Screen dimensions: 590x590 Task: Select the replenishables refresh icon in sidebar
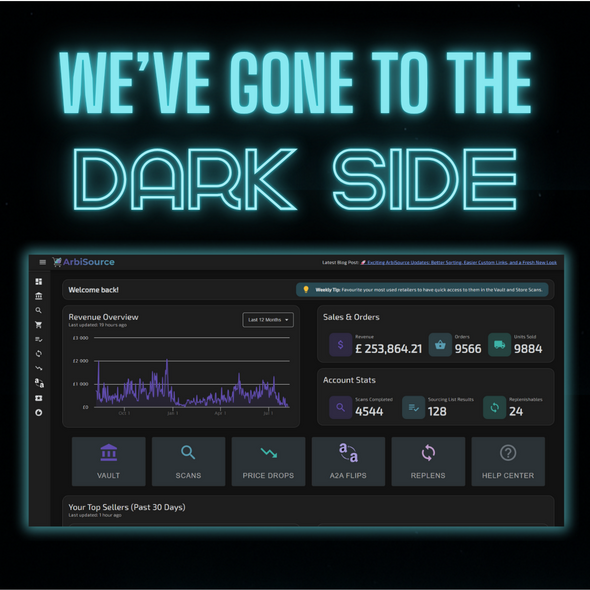pos(39,354)
